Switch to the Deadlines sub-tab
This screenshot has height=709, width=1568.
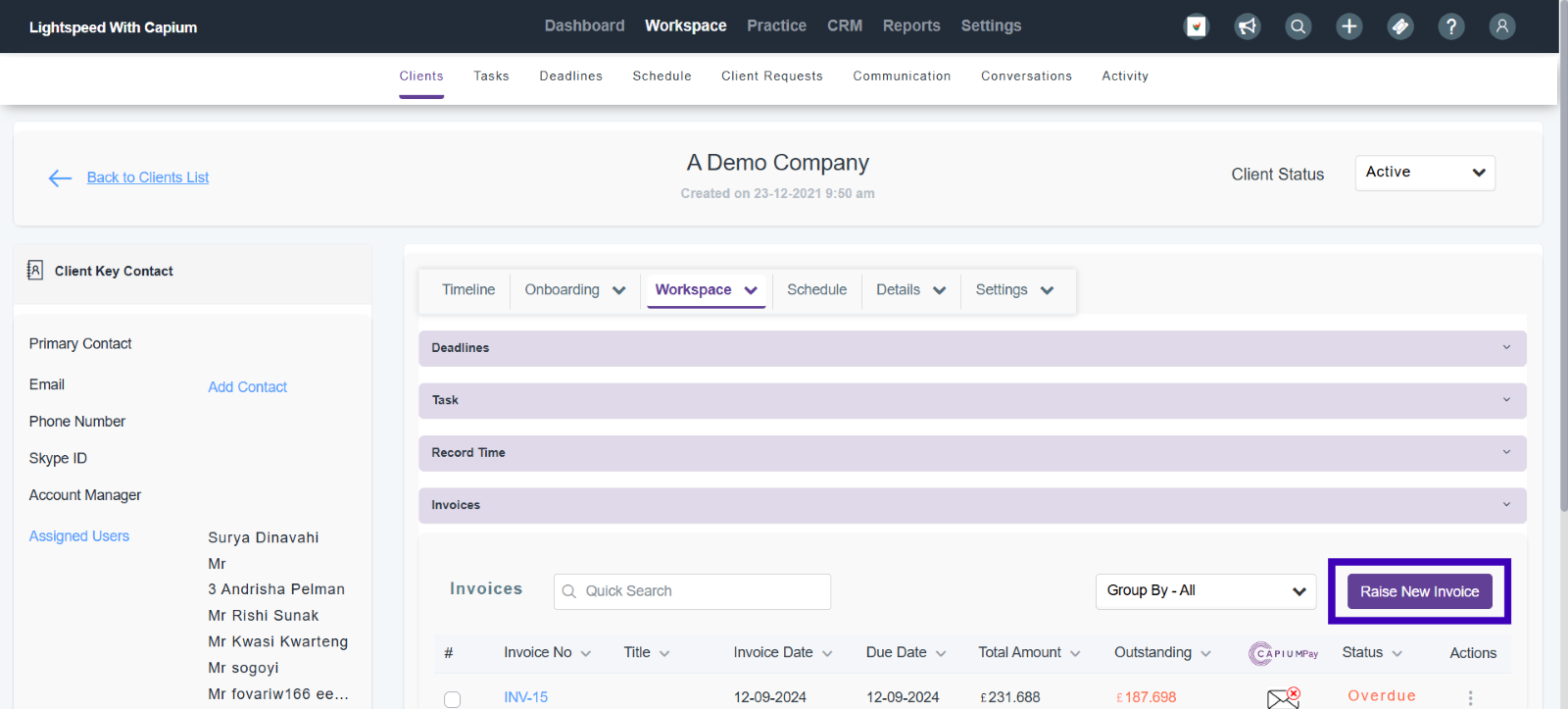pos(570,76)
